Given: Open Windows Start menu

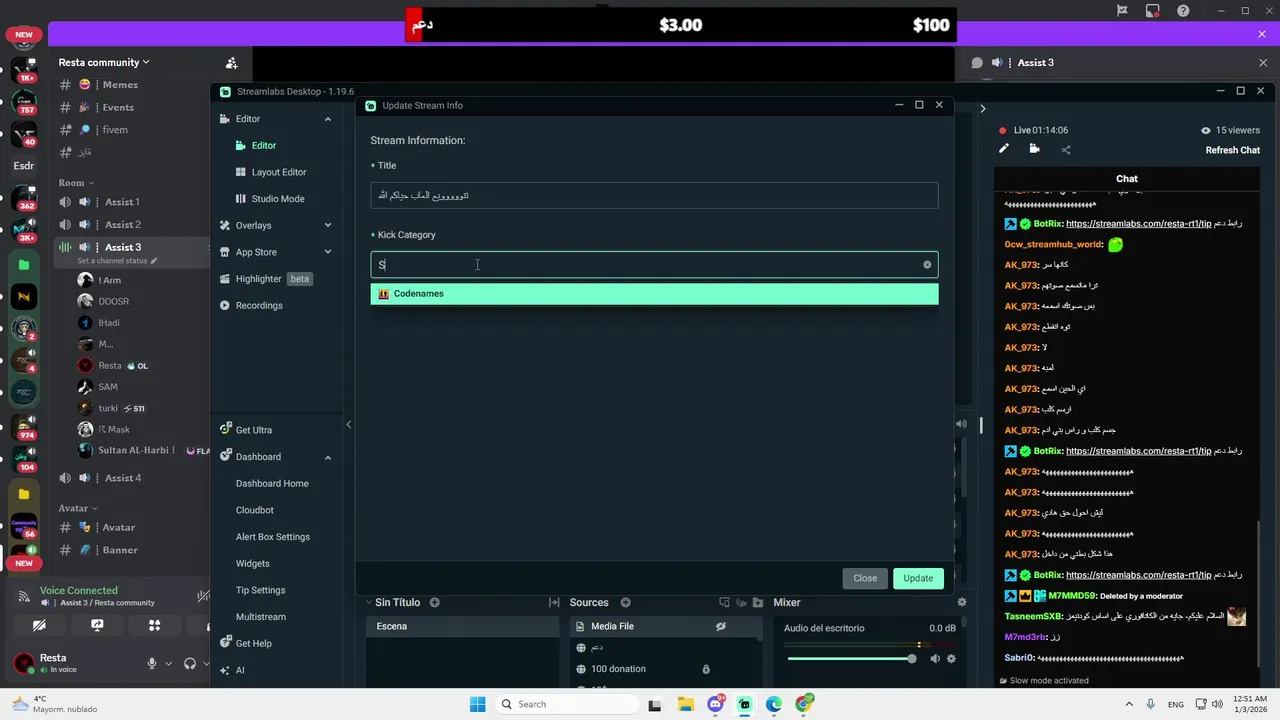Looking at the screenshot, I should click(477, 704).
